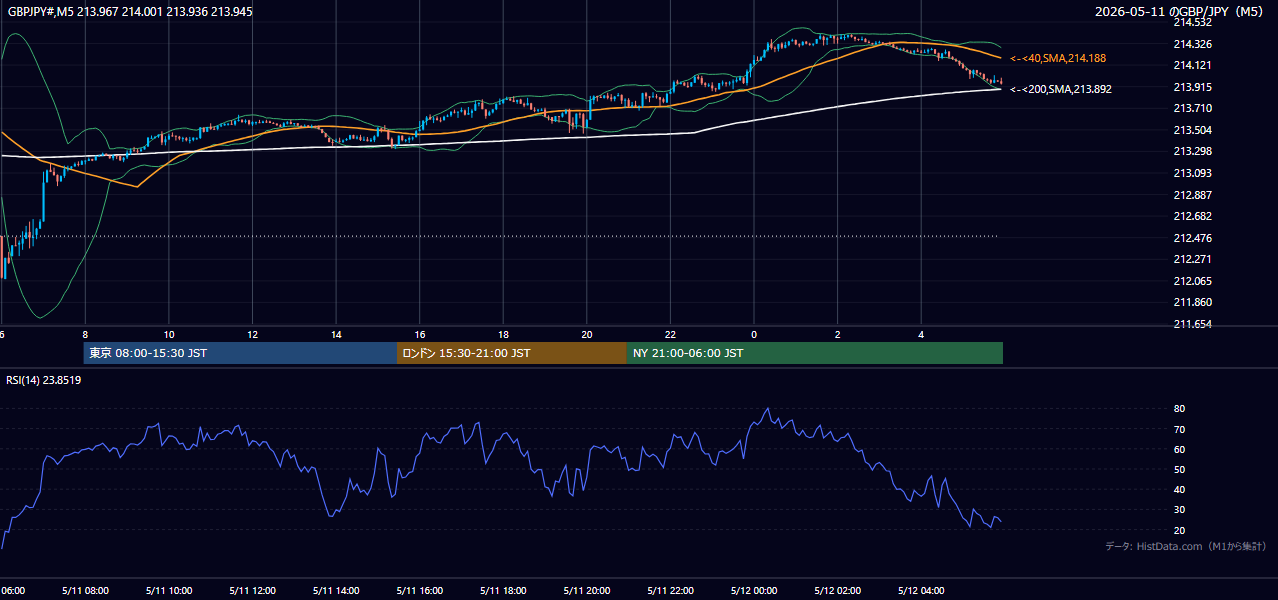Click RSI scale value 80
Screen dimensions: 1278x600
coord(1179,409)
